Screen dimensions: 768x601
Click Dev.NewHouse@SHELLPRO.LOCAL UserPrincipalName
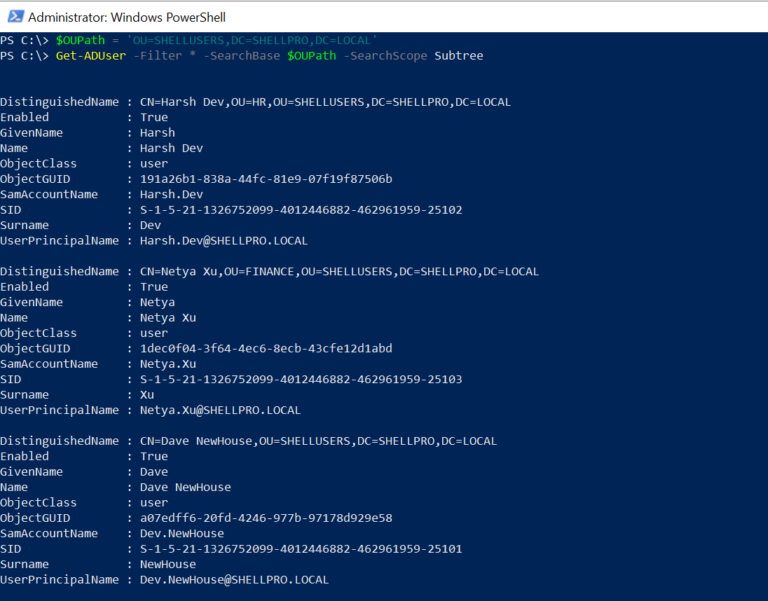[234, 579]
